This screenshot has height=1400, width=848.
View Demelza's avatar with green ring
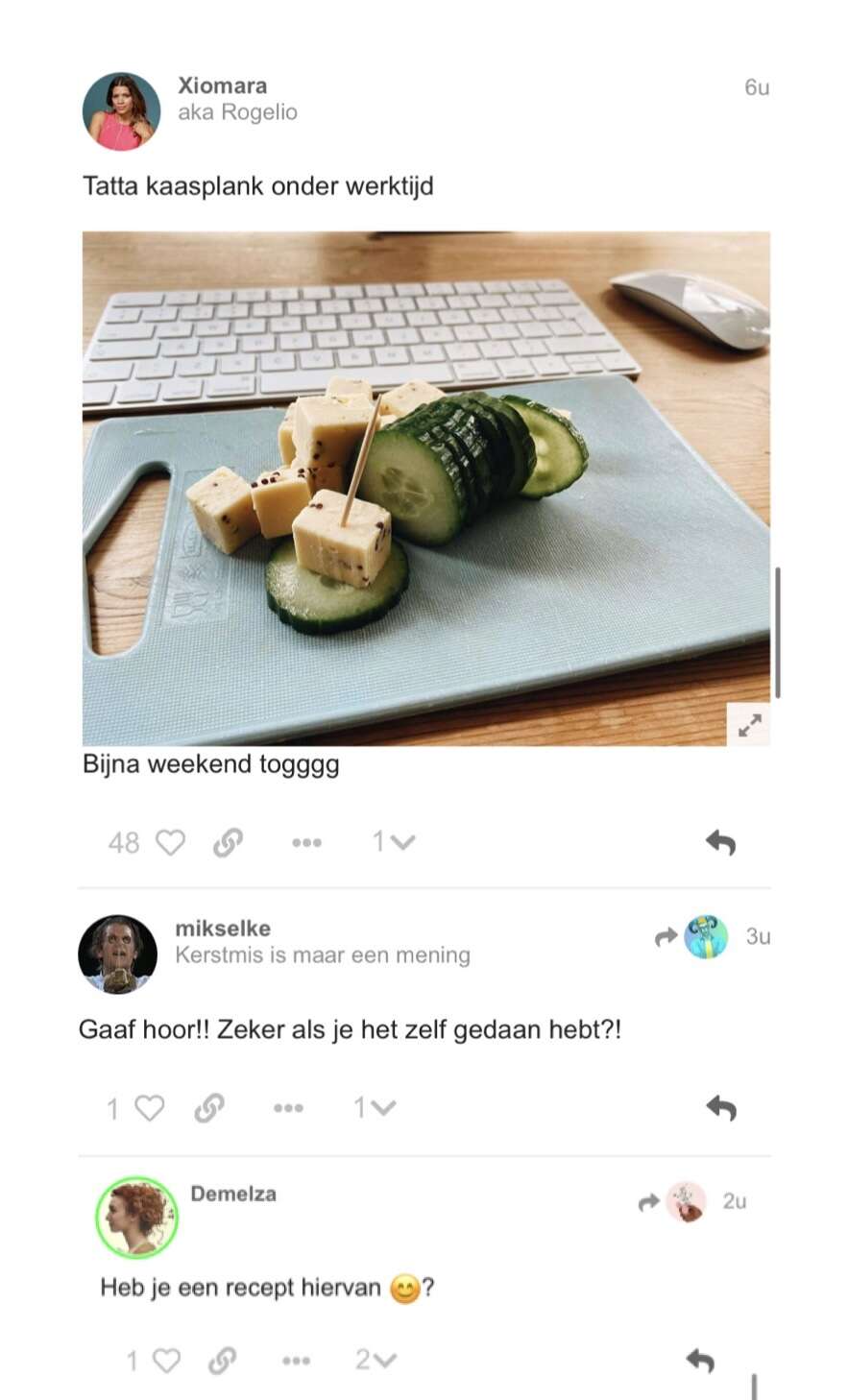[x=136, y=1218]
